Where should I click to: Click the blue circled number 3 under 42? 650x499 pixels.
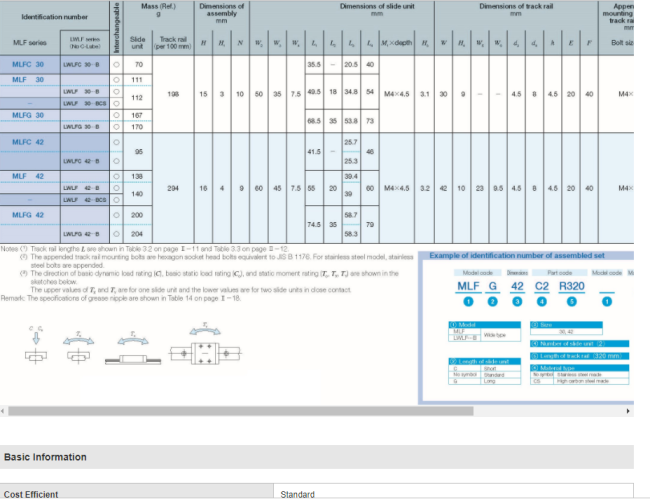519,302
